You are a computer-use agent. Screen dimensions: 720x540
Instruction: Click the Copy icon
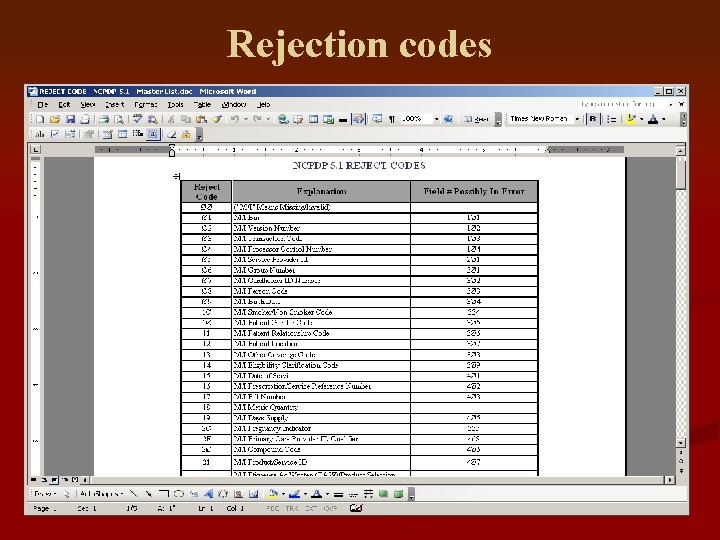coord(186,119)
